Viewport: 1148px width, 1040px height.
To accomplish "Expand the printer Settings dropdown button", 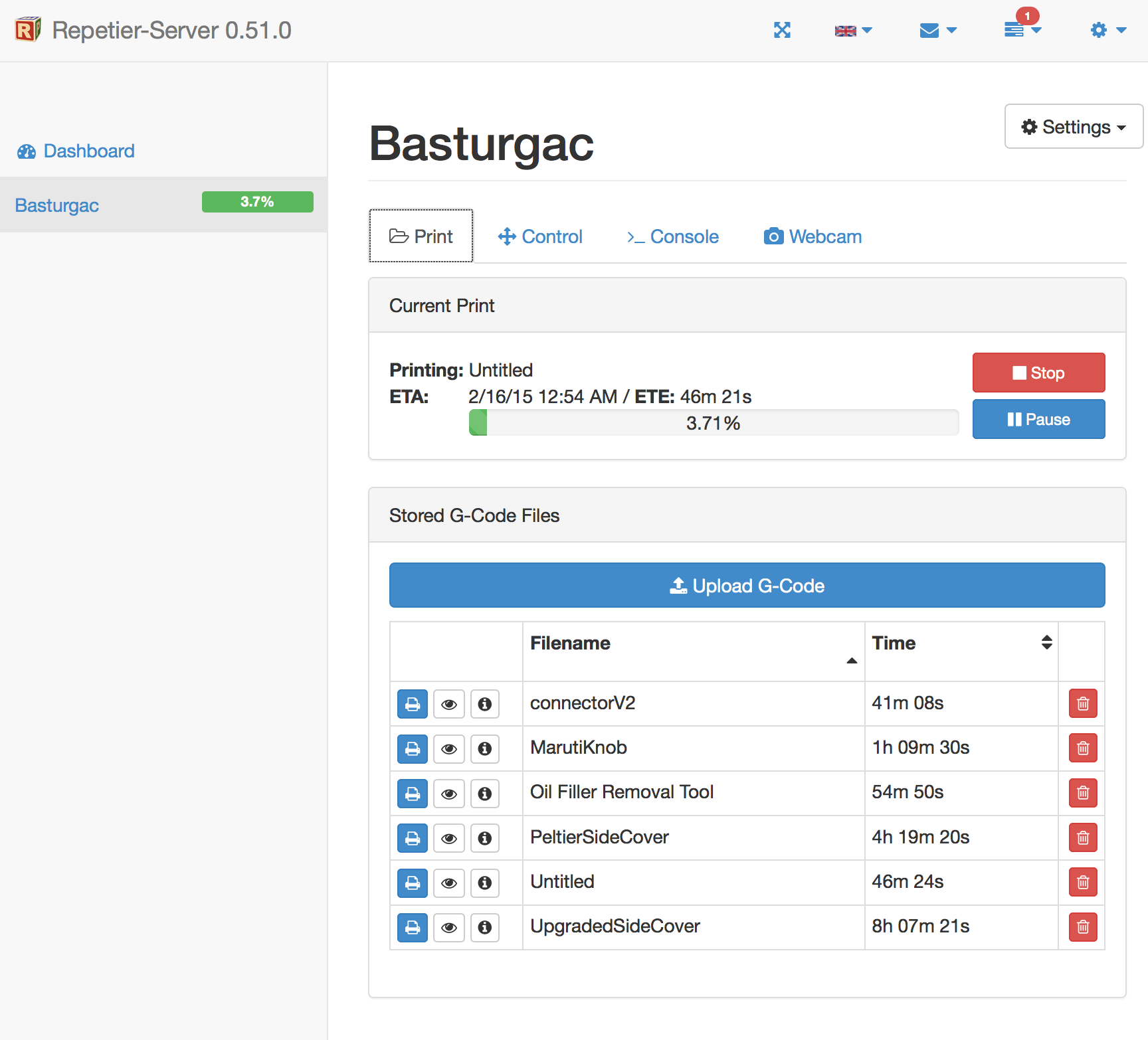I will [1073, 127].
